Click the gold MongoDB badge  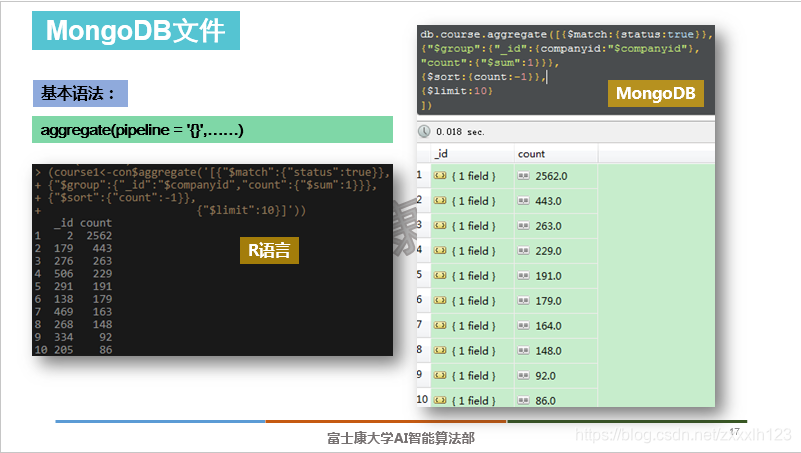pyautogui.click(x=656, y=93)
